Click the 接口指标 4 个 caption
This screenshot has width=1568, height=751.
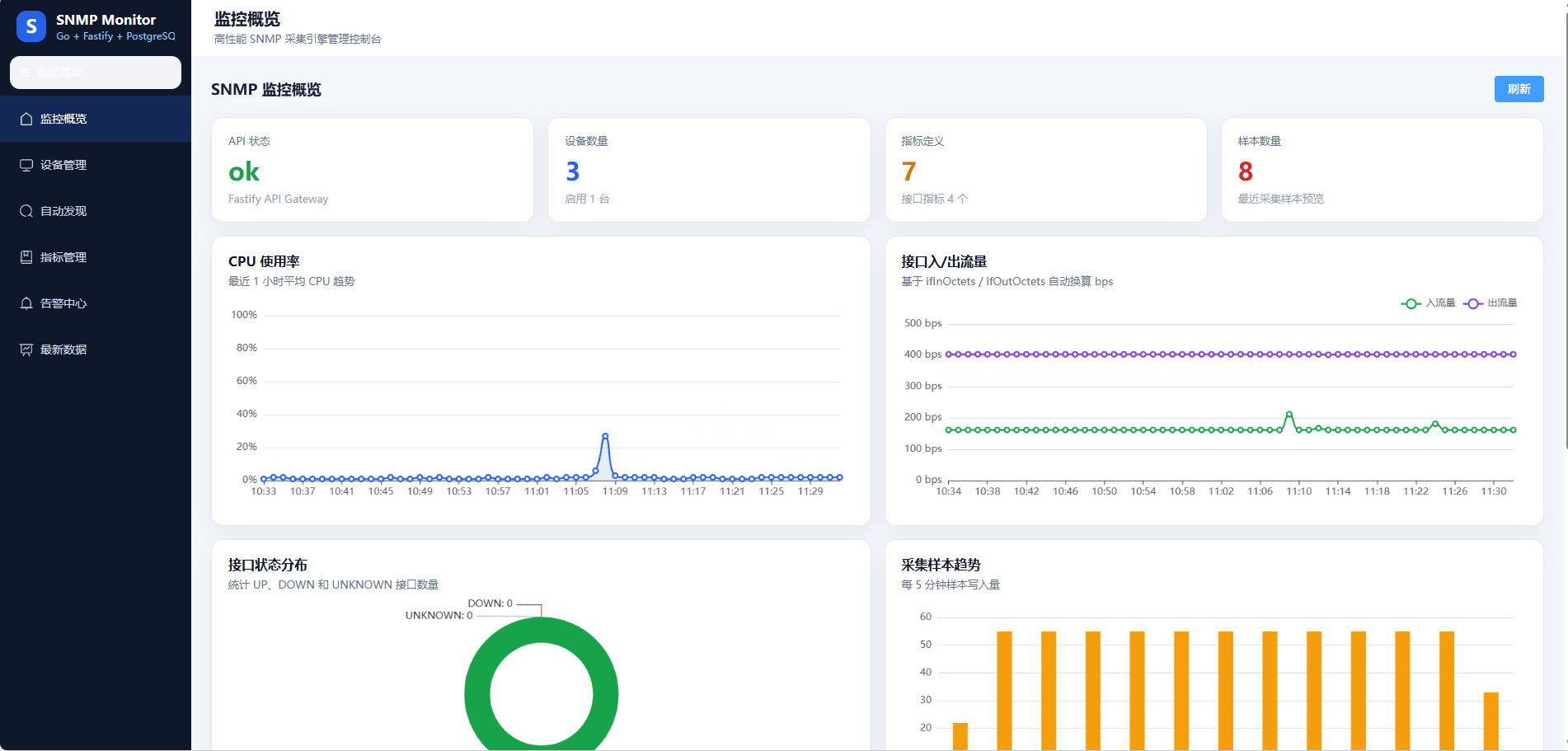[x=934, y=199]
